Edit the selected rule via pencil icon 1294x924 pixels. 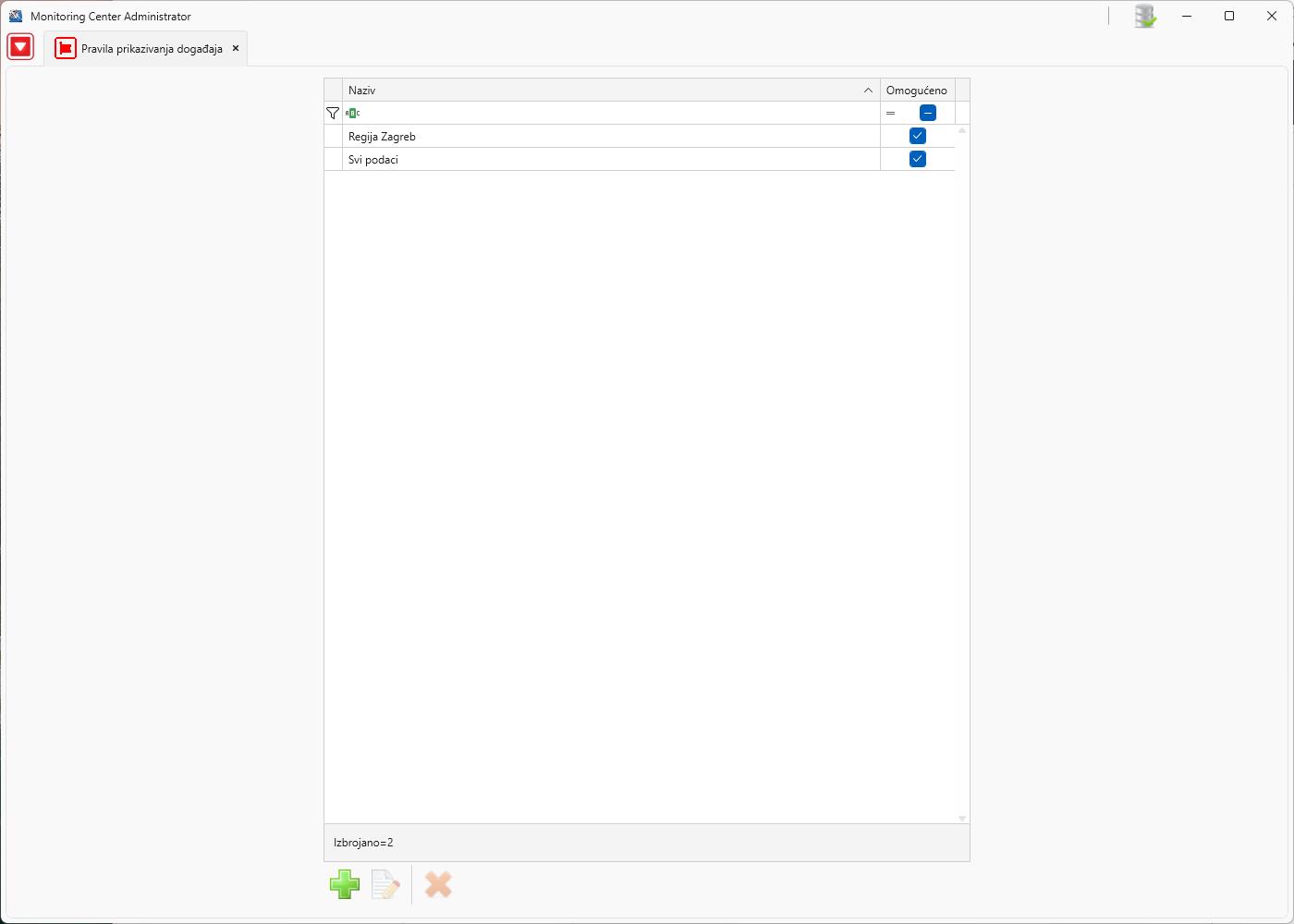386,884
